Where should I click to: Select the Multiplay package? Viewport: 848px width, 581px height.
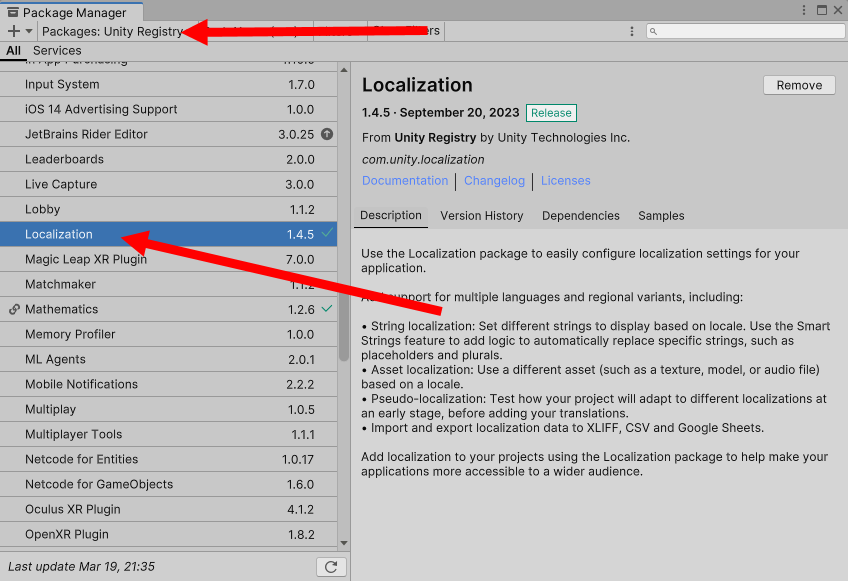pyautogui.click(x=168, y=409)
